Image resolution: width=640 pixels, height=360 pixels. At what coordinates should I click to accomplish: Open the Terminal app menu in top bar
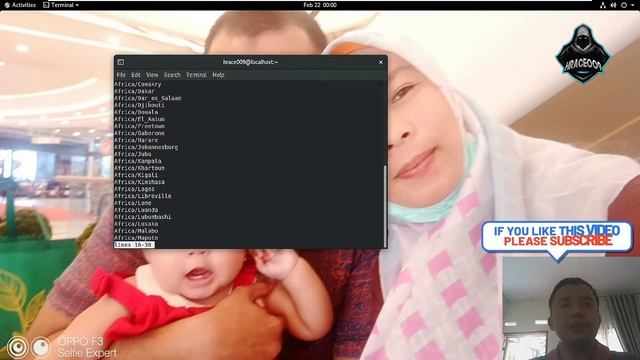coord(61,5)
